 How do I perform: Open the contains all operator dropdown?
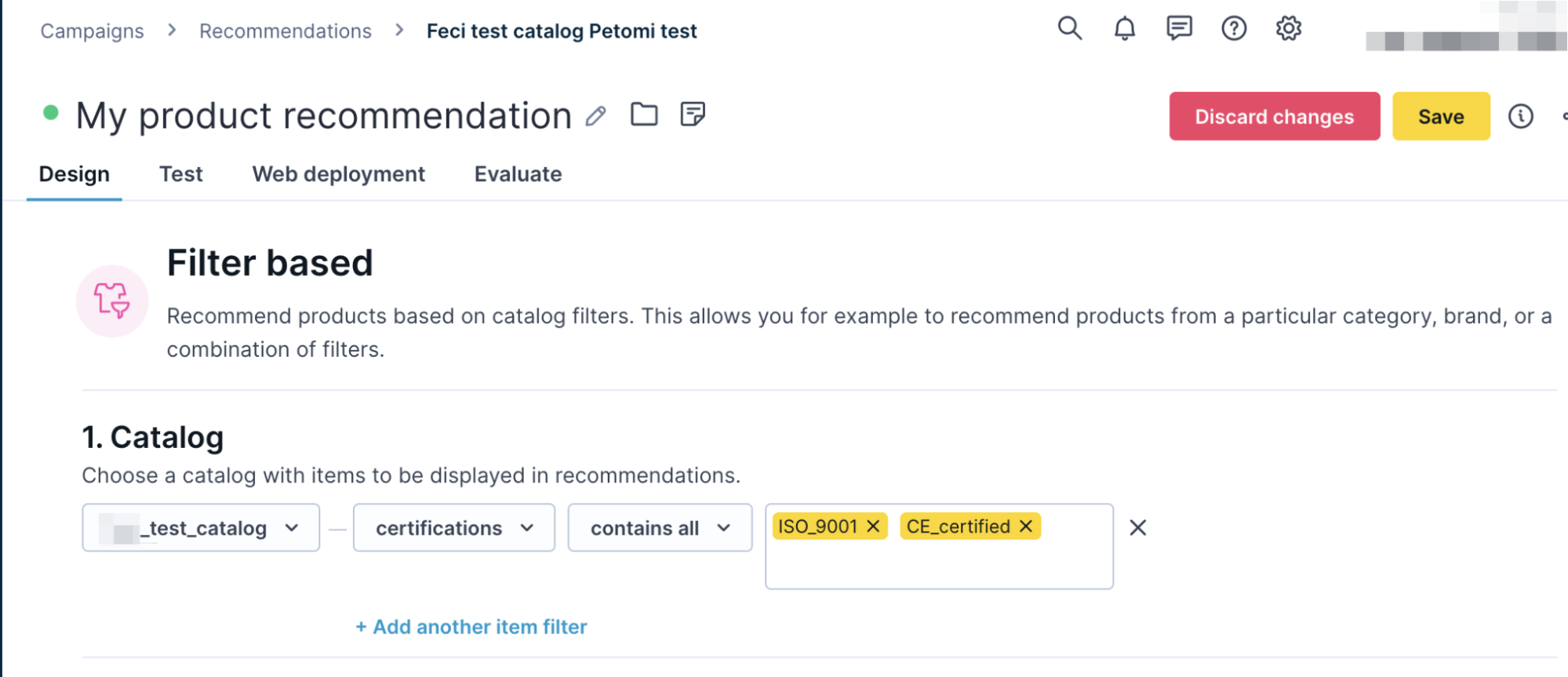pos(660,528)
